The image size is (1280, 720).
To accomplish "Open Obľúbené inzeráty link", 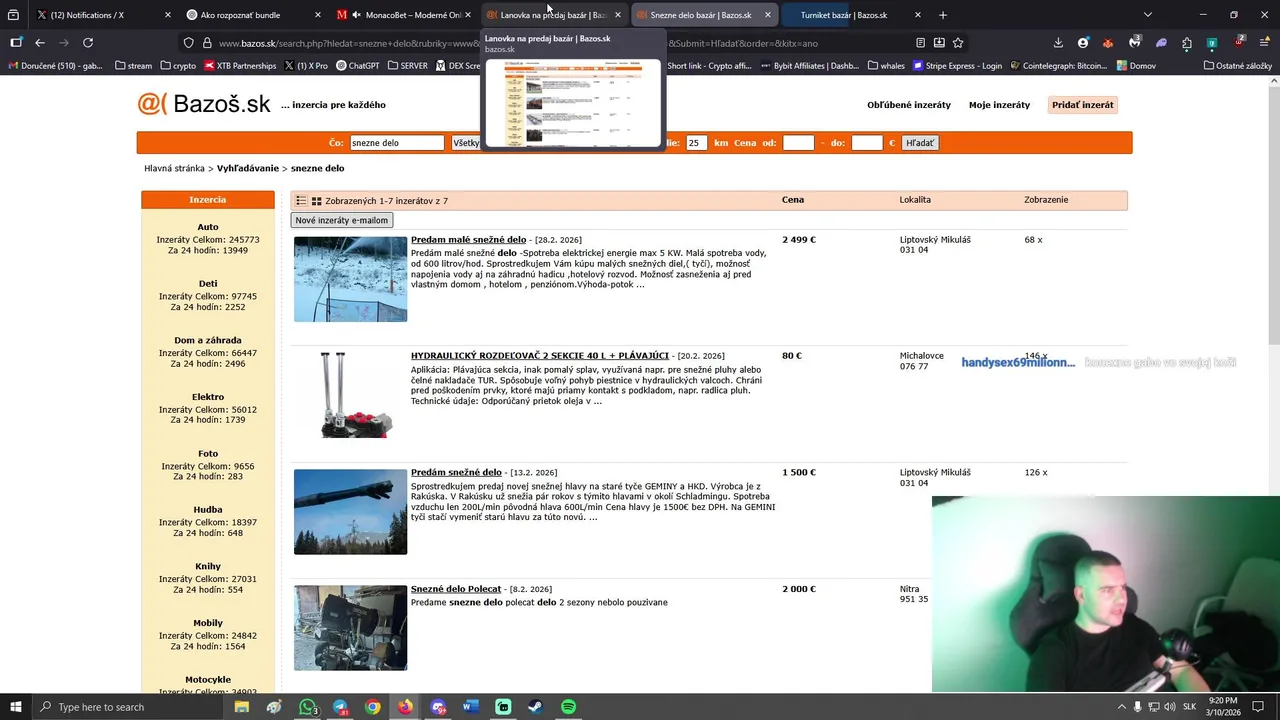I will click(909, 105).
